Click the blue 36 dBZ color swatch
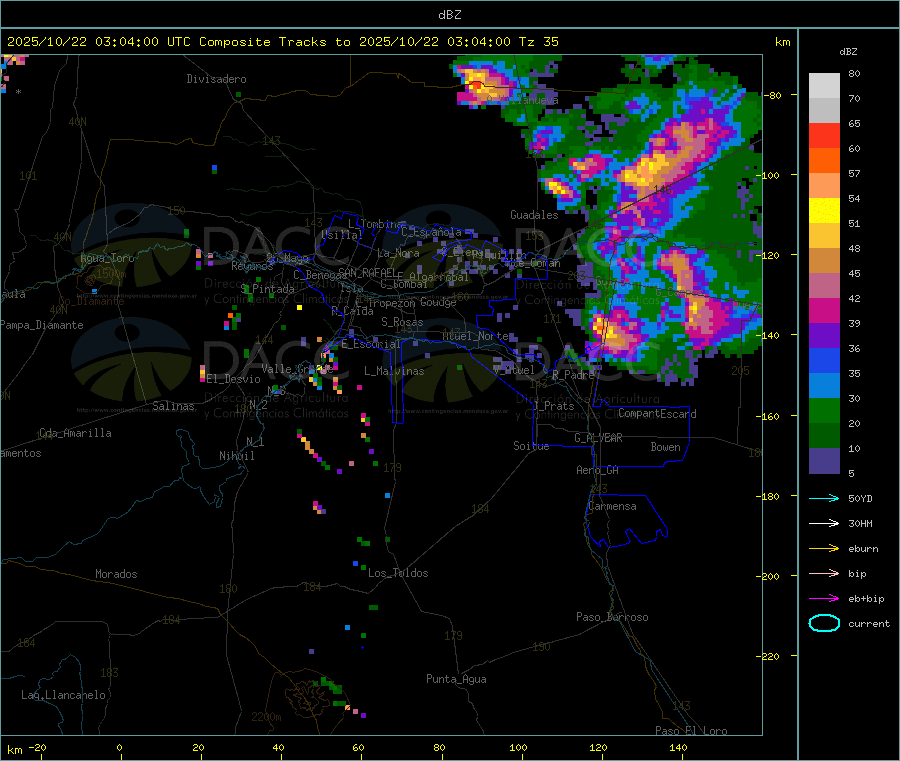The width and height of the screenshot is (900, 761). point(824,360)
